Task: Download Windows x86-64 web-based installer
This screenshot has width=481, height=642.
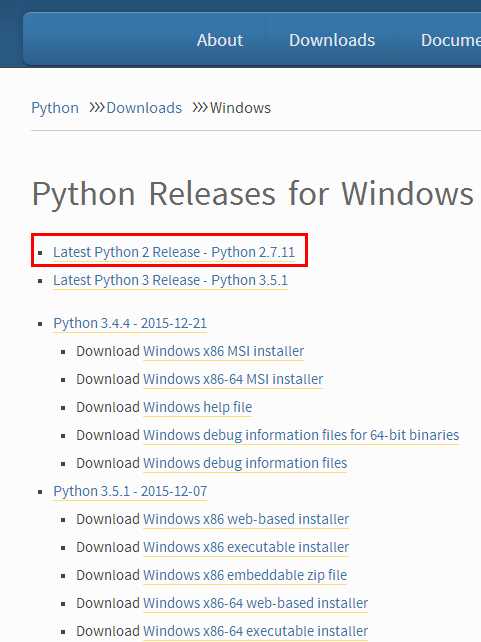Action: click(255, 603)
